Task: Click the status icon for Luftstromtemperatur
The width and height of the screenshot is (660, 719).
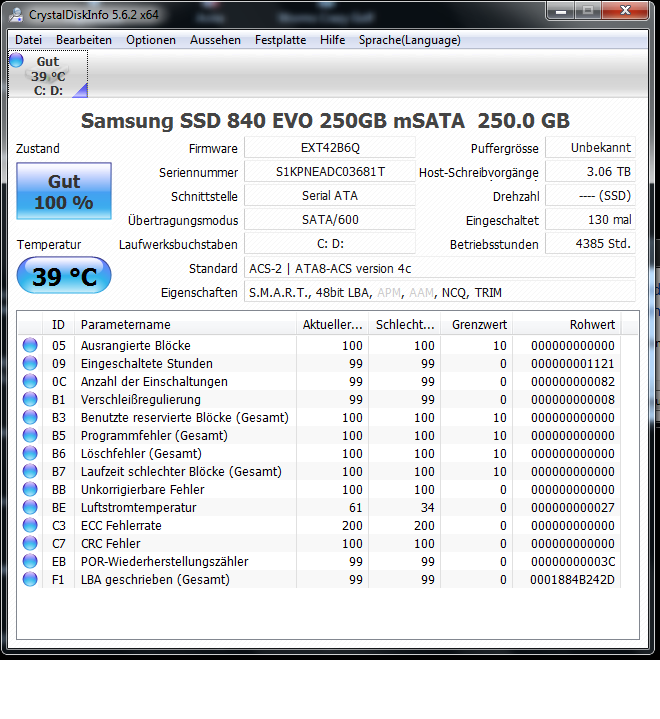Action: (x=30, y=507)
